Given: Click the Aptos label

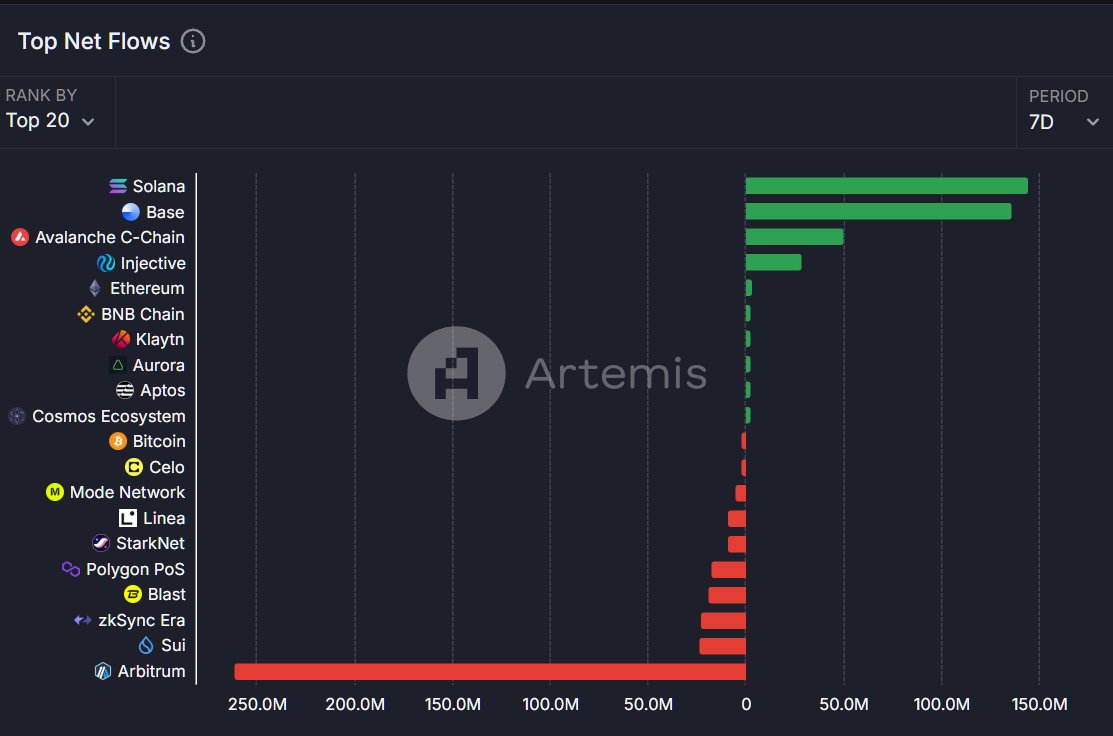Looking at the screenshot, I should (163, 390).
